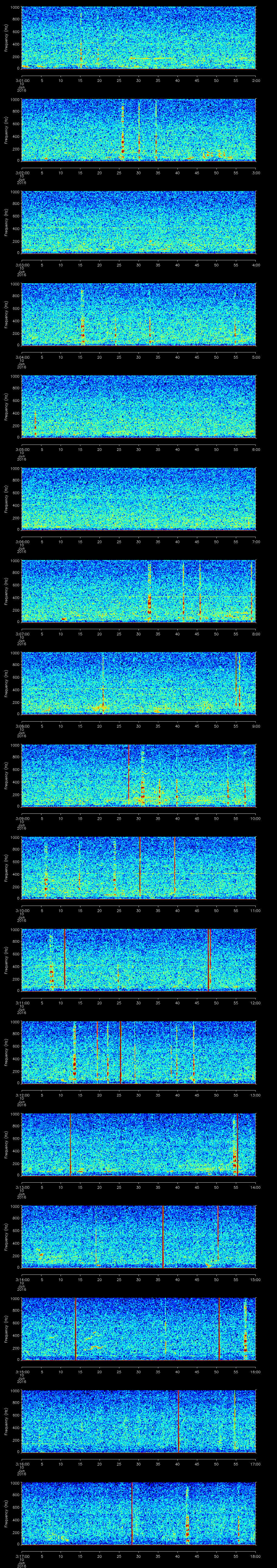Click the 2:00 end time label

(x=256, y=80)
